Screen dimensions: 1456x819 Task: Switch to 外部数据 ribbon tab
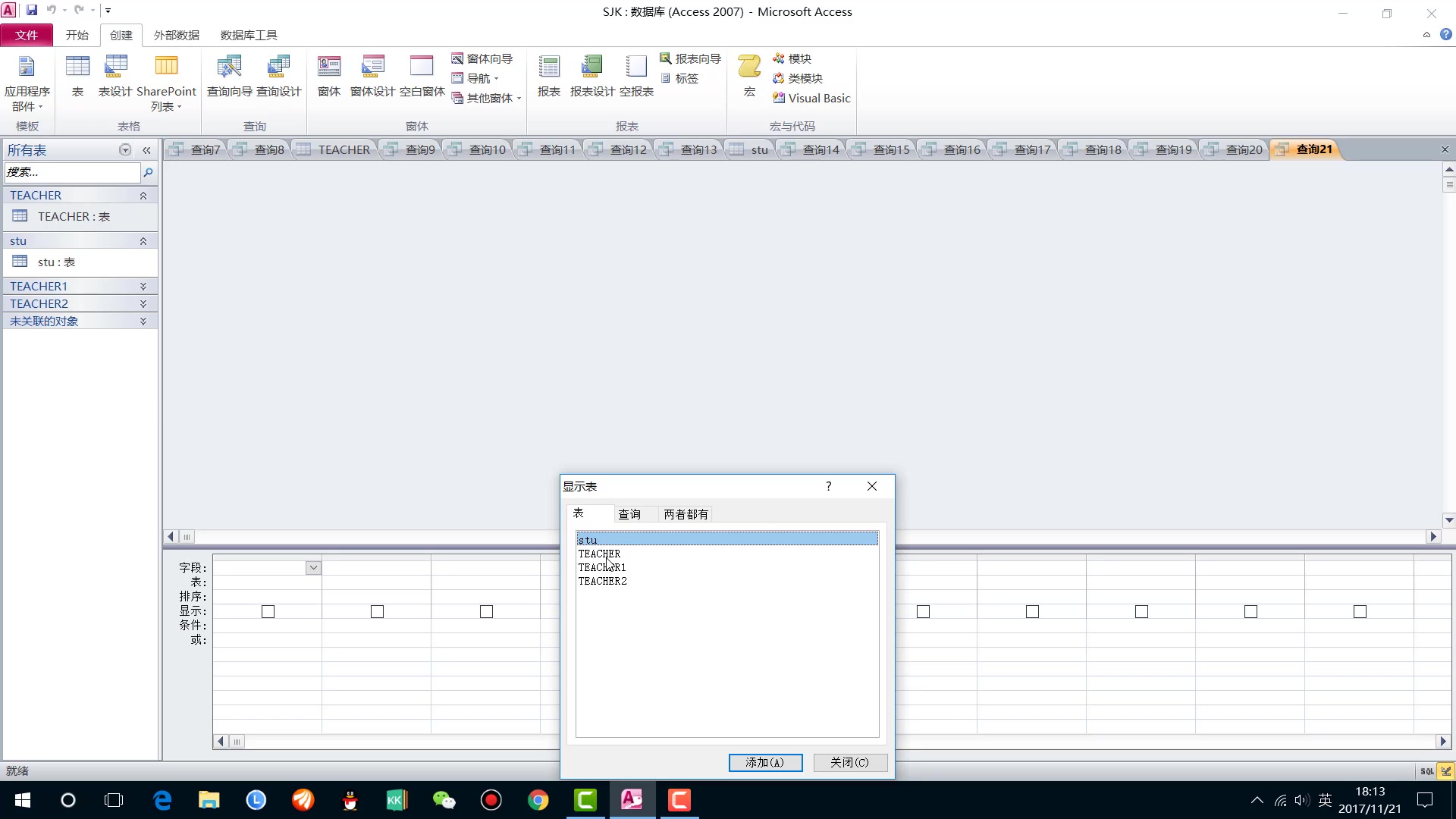click(176, 35)
